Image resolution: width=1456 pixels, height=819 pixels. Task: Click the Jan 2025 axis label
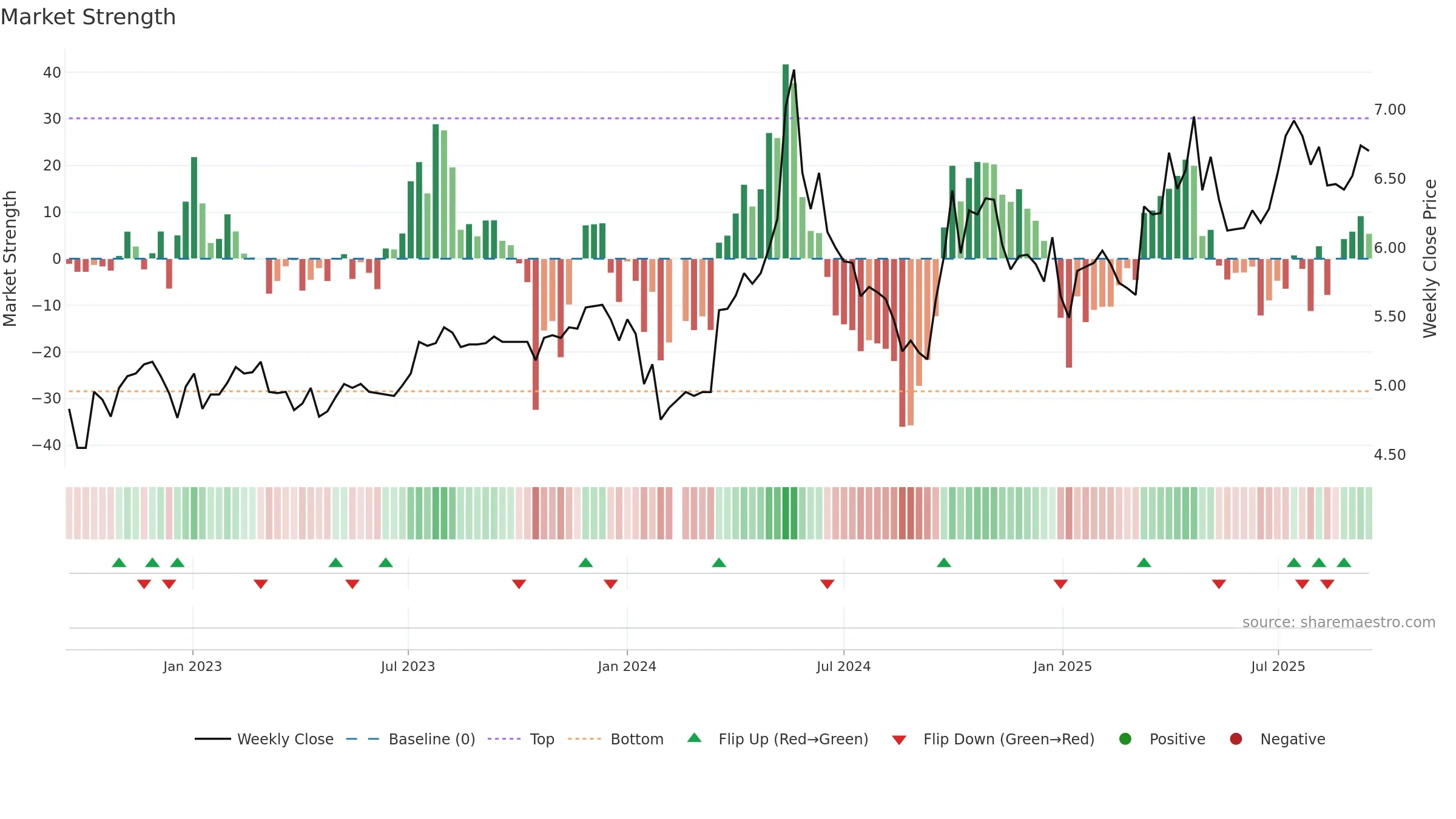click(1062, 666)
